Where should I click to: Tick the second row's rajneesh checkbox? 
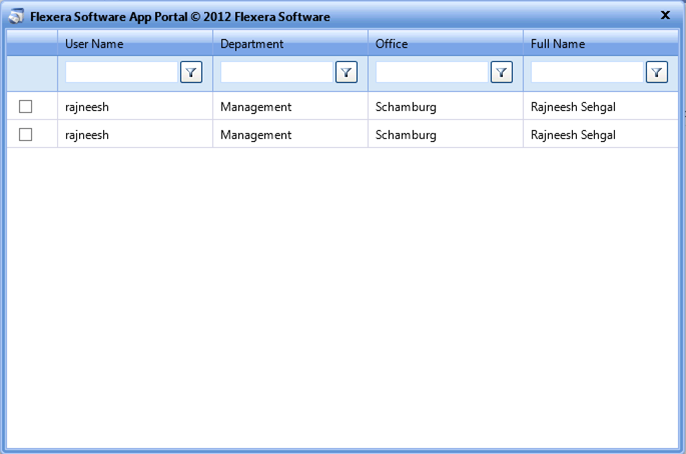click(x=26, y=135)
